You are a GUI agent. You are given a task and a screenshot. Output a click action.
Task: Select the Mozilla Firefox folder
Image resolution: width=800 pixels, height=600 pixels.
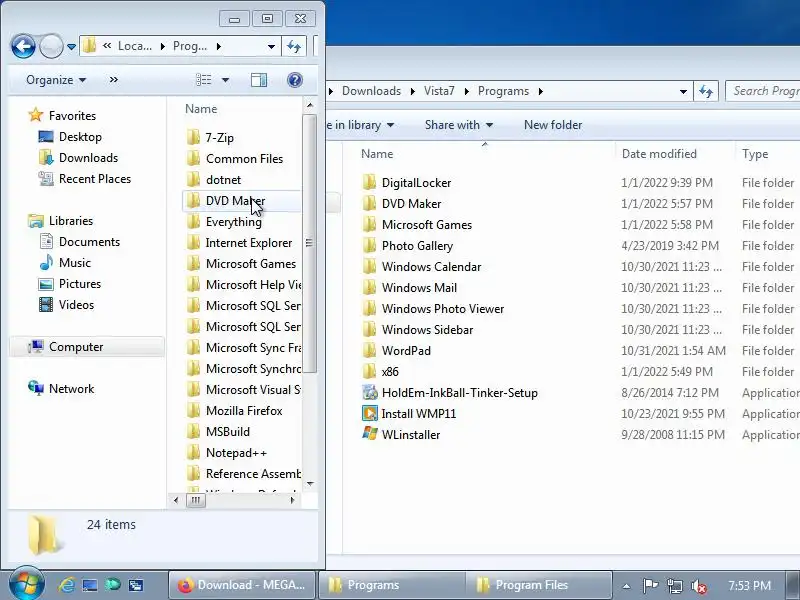tap(242, 411)
